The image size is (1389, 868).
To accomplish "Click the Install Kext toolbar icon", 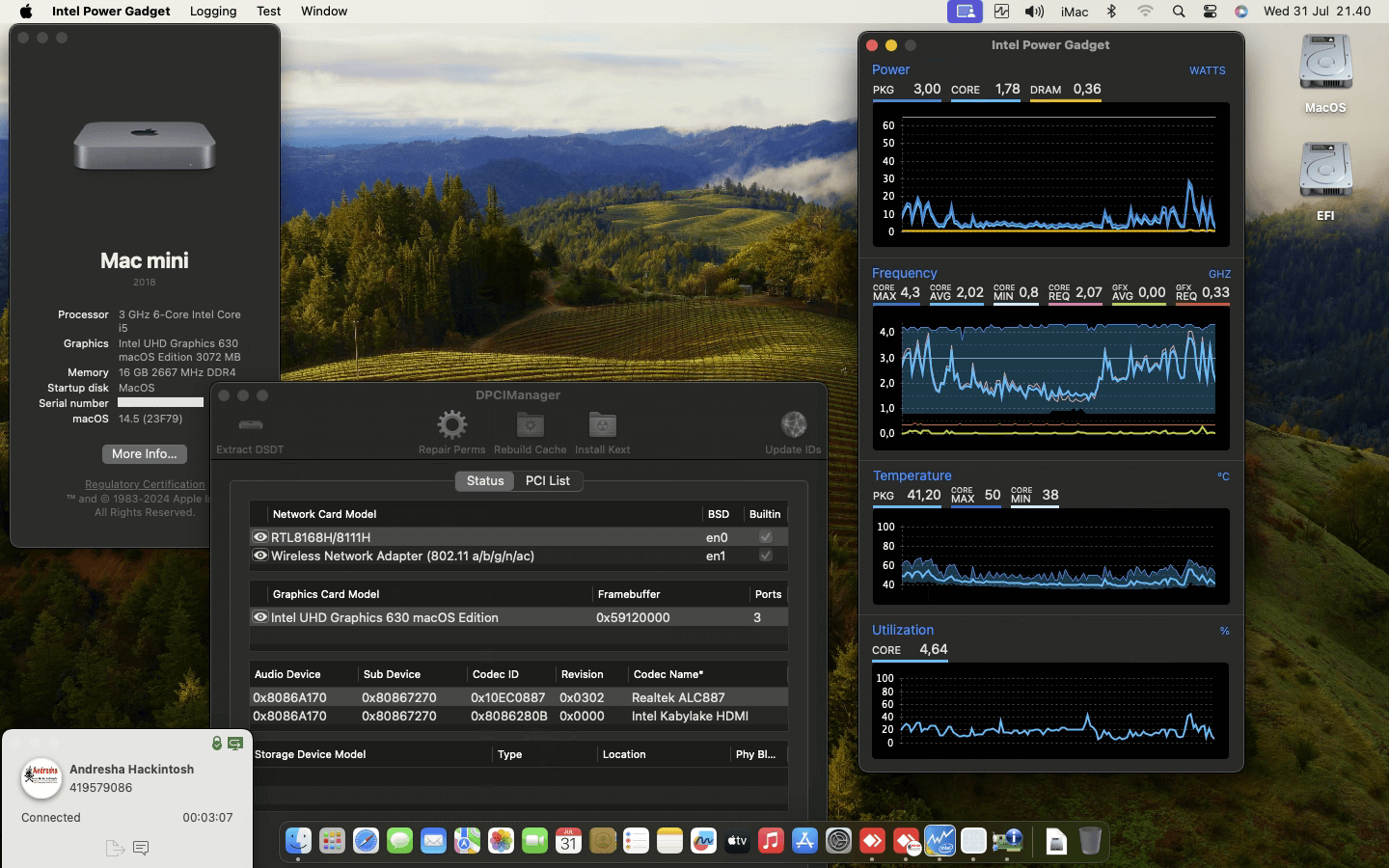I will click(602, 425).
